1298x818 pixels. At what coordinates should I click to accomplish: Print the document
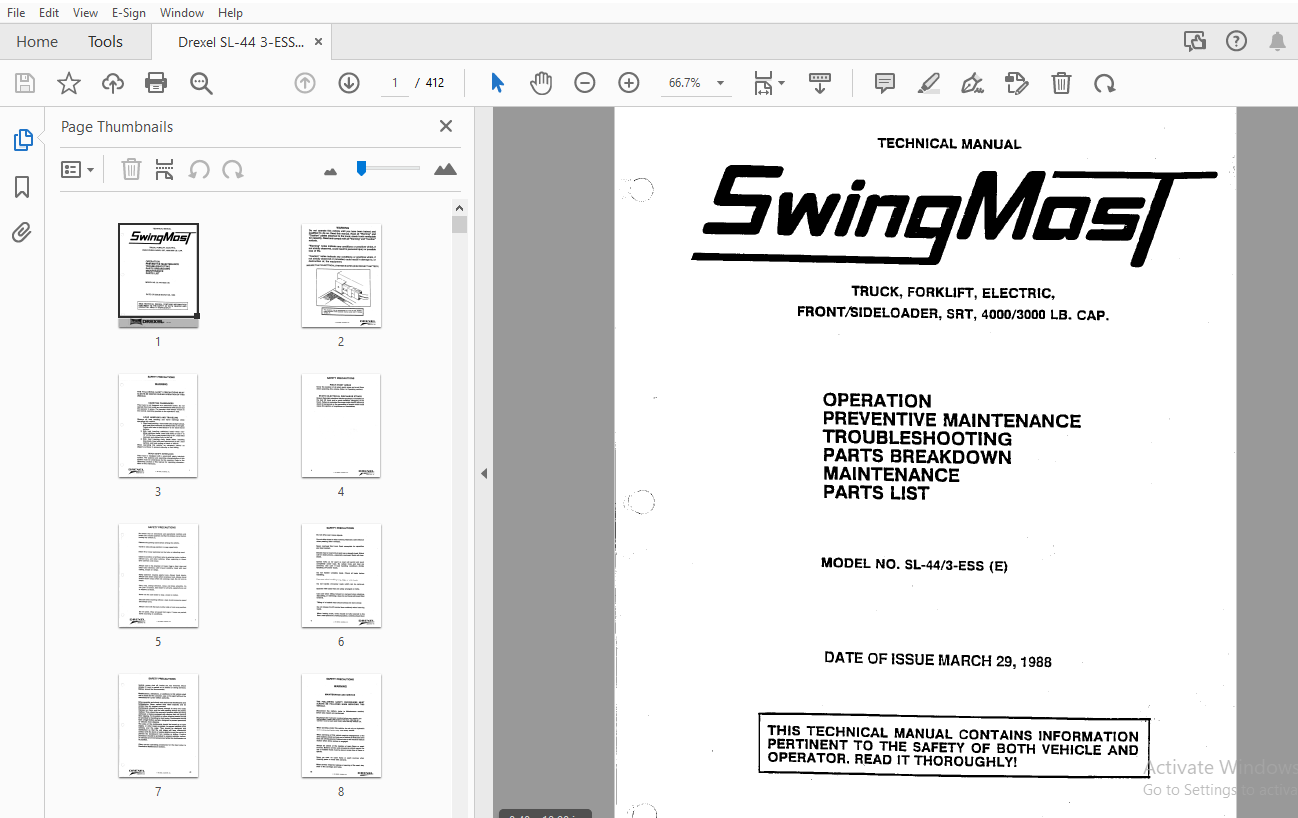(156, 83)
